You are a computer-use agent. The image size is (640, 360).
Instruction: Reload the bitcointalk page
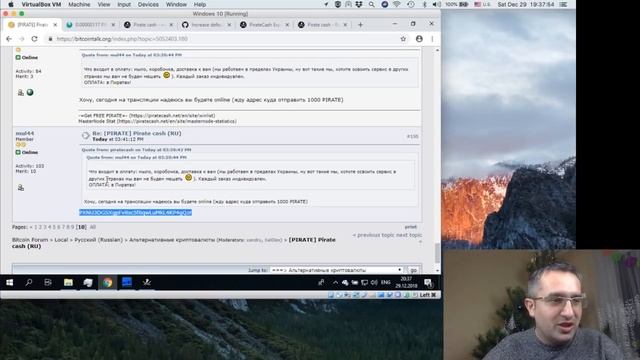point(34,39)
